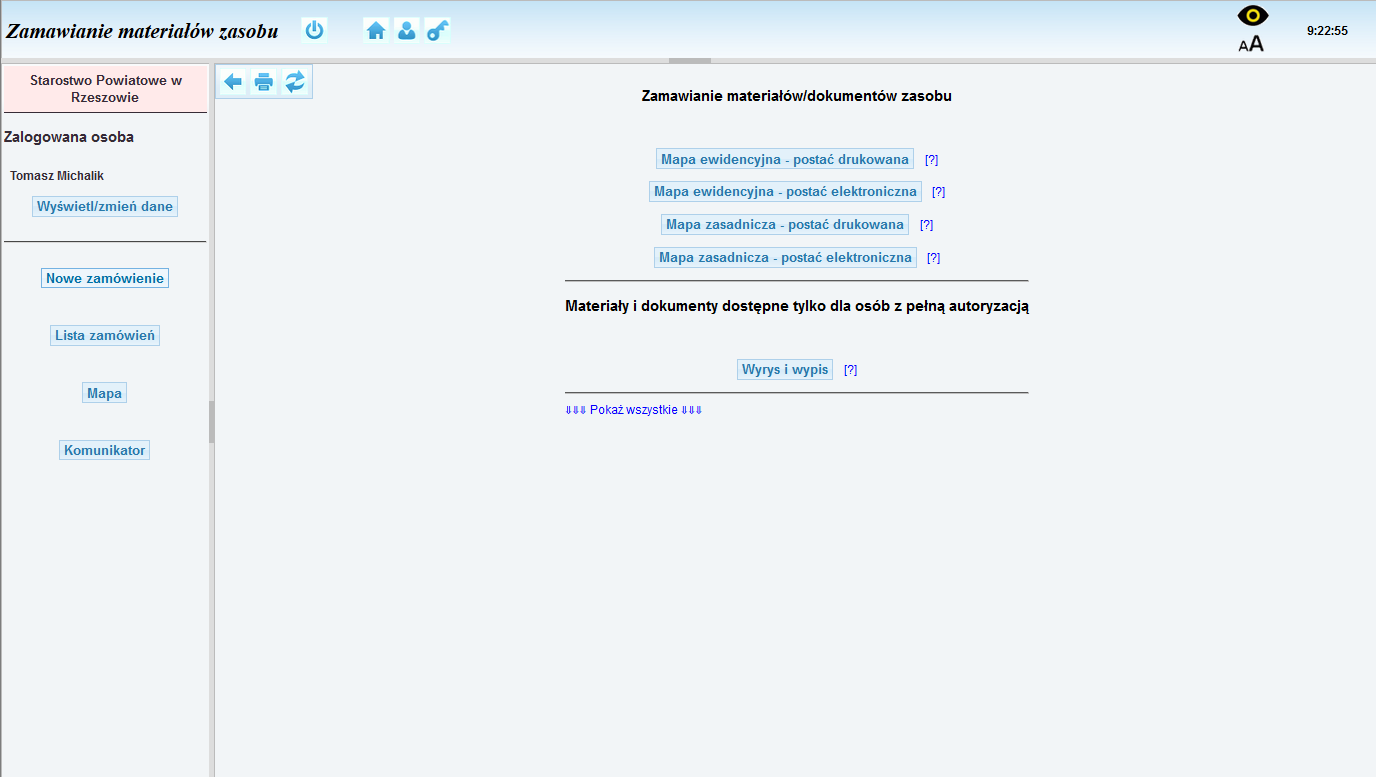
Task: Open Lista zamówień in sidebar
Action: (105, 336)
